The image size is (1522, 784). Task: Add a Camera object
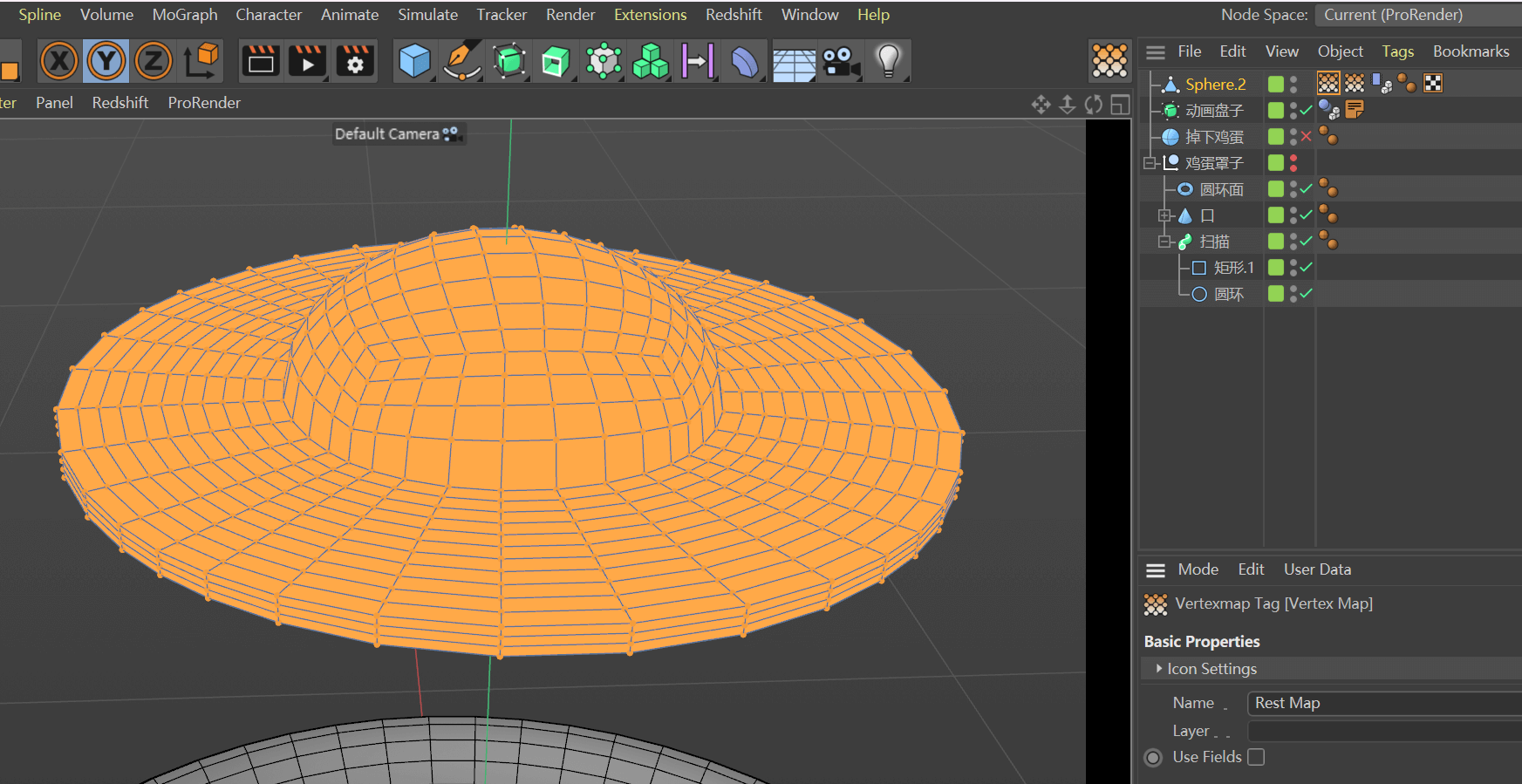click(x=841, y=61)
